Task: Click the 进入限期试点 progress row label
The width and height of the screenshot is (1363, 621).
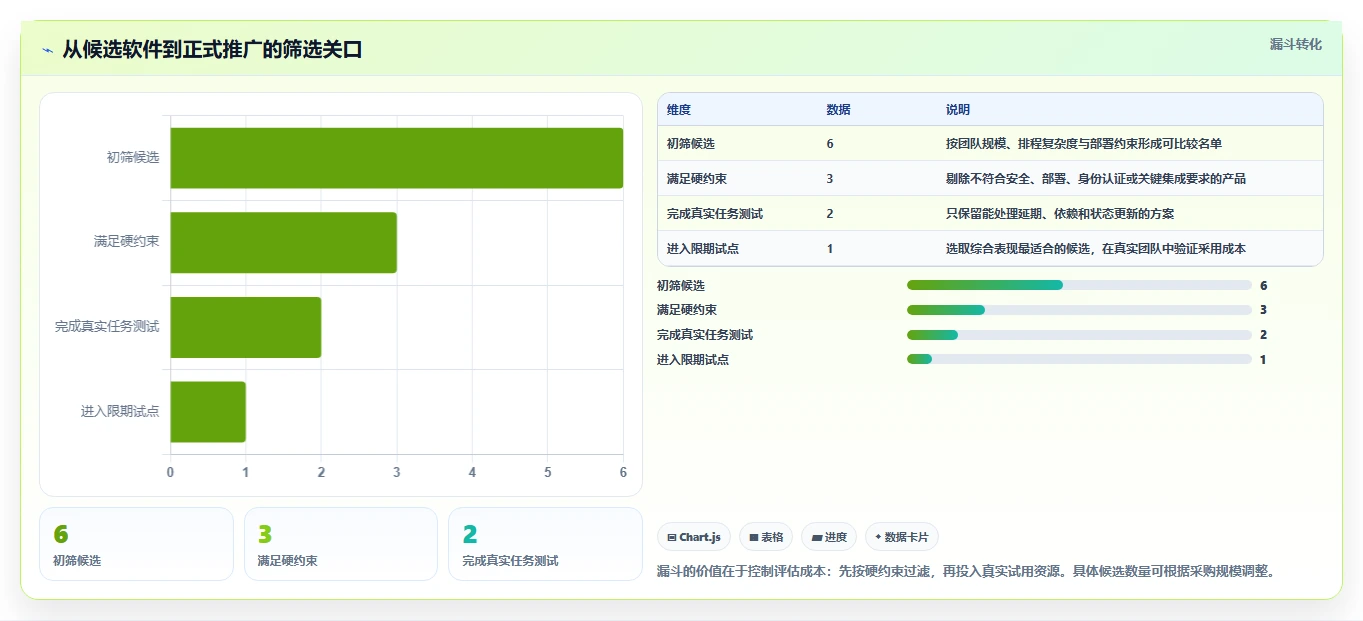Action: 693,360
